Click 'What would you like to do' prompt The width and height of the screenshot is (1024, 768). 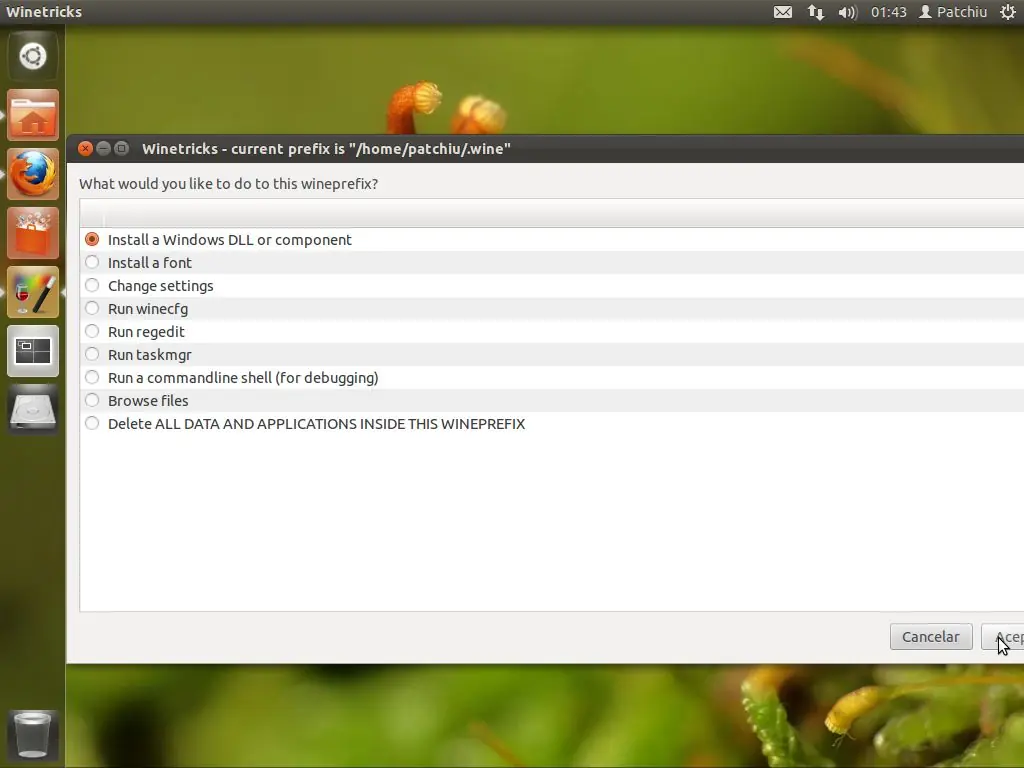229,184
